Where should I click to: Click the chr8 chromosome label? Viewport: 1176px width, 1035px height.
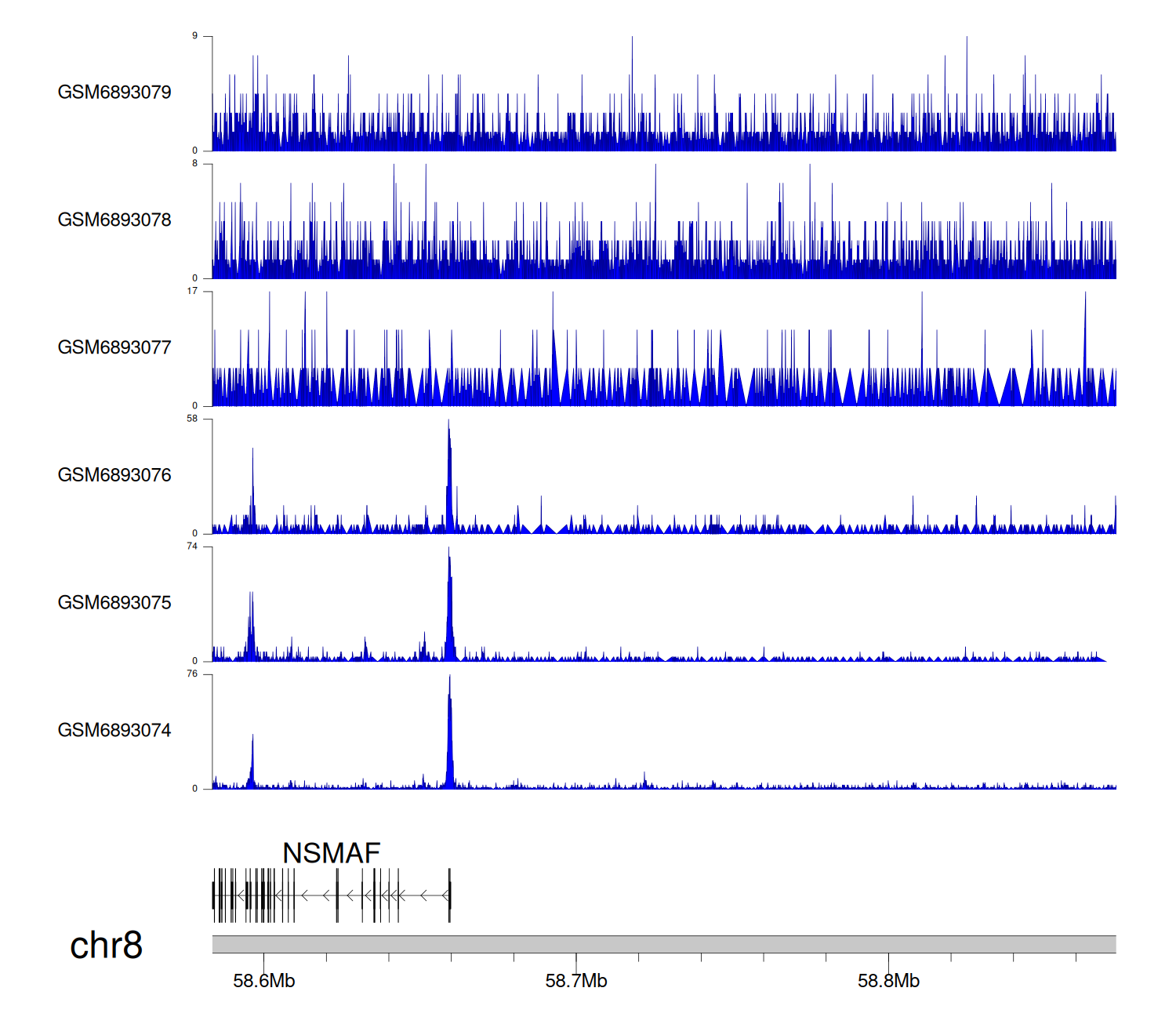(x=106, y=946)
